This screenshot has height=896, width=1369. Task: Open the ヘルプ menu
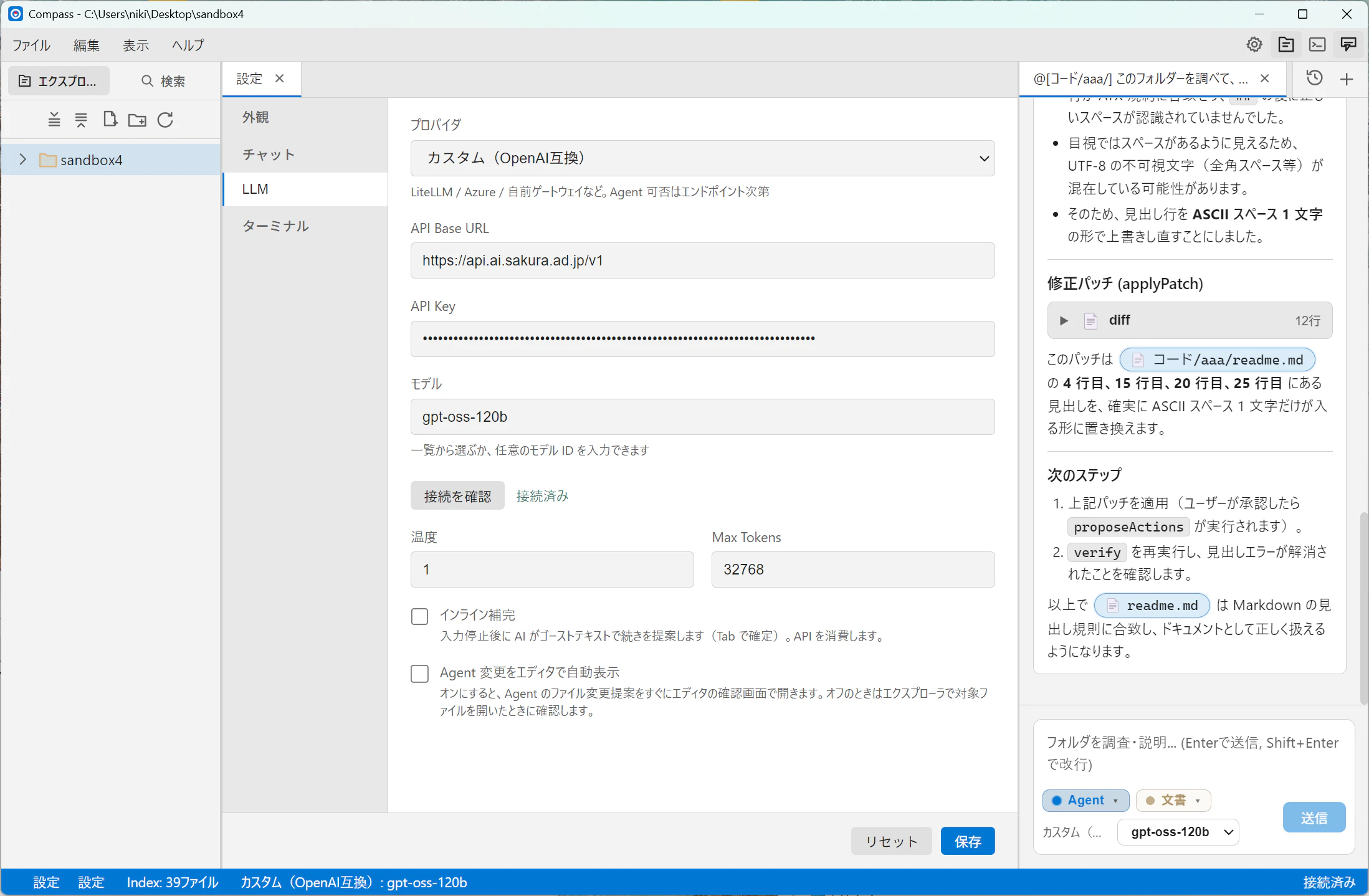[188, 45]
